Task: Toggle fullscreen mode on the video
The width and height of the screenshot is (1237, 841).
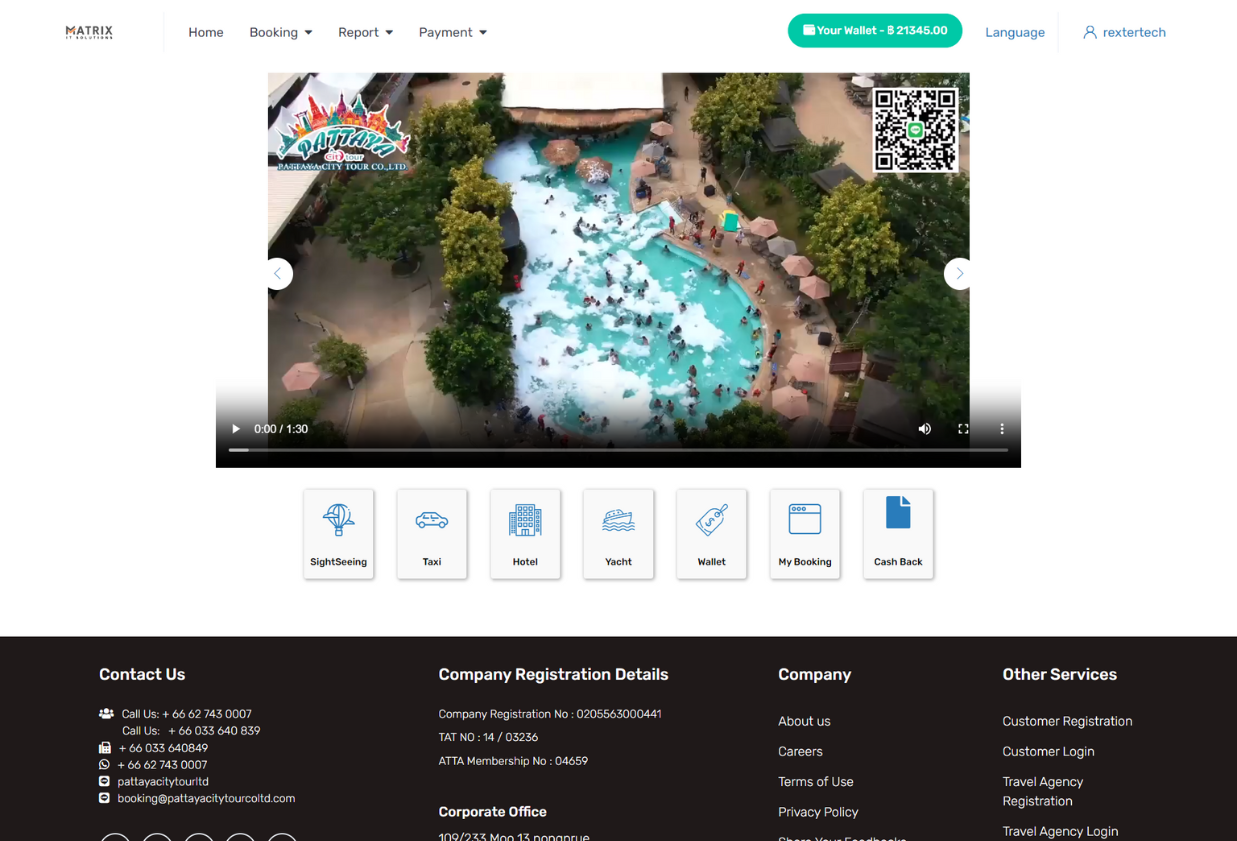Action: [x=963, y=429]
